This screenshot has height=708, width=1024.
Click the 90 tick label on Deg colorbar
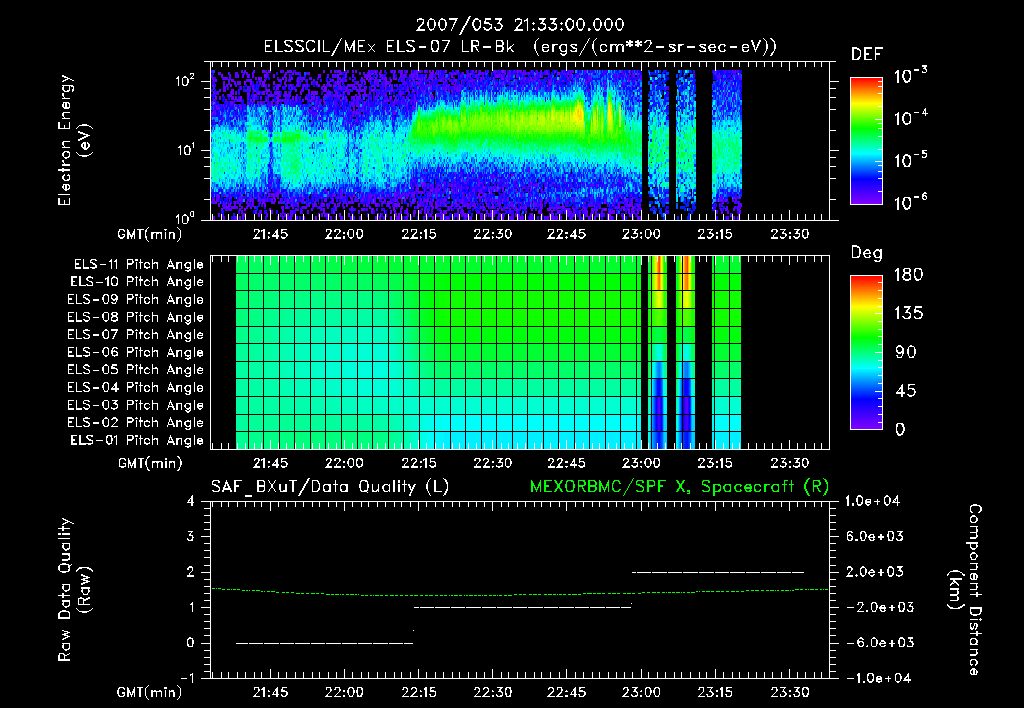tap(906, 353)
